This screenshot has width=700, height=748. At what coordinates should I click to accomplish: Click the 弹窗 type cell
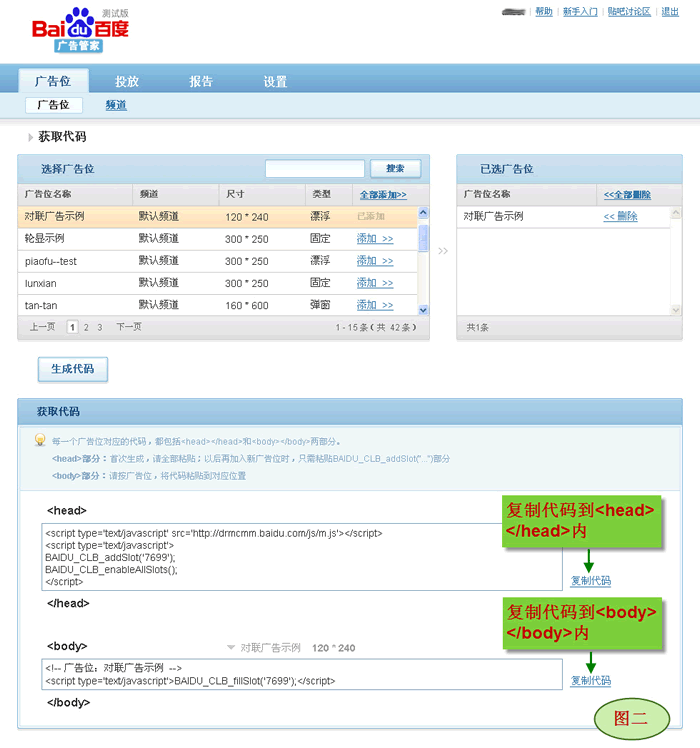pos(320,305)
